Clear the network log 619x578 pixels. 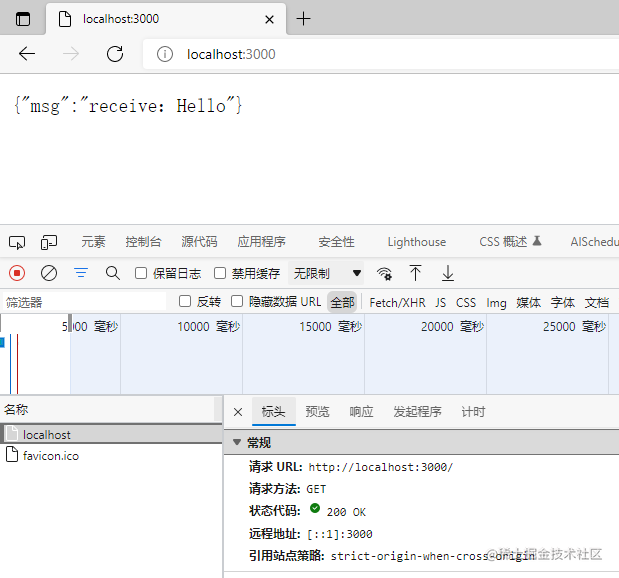(x=49, y=273)
